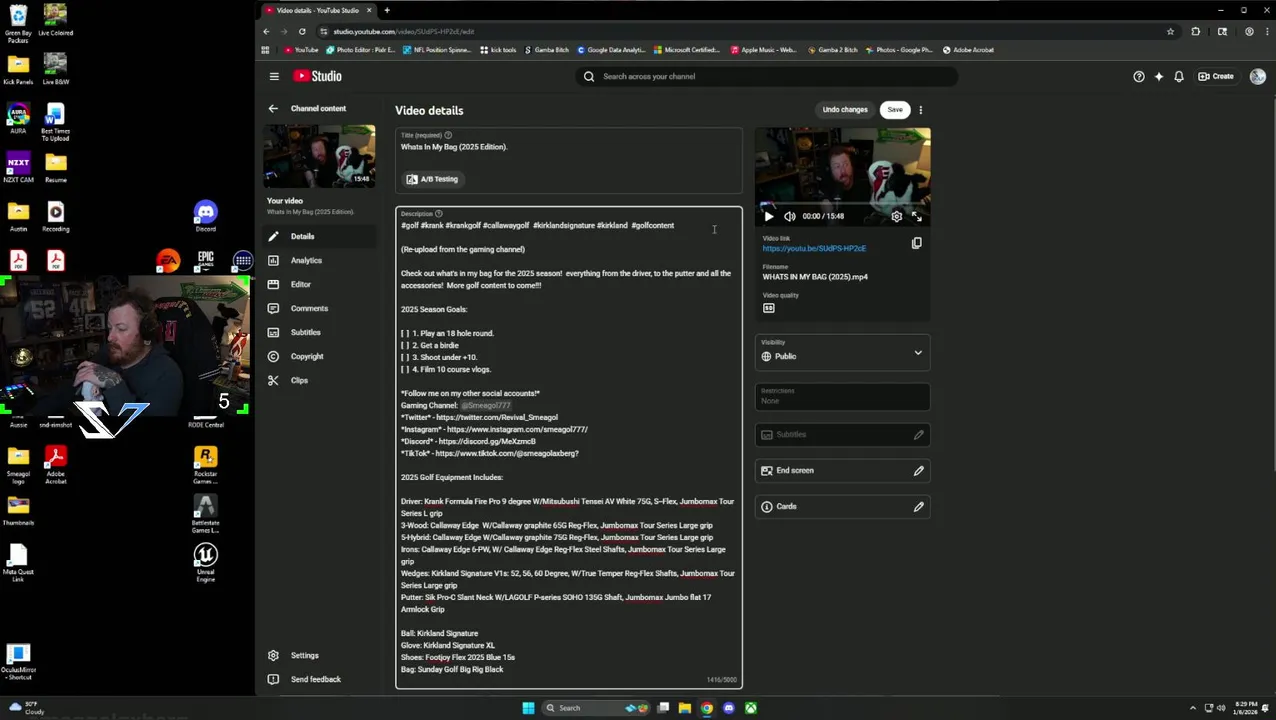The height and width of the screenshot is (720, 1276).
Task: Edit the Cards element
Action: [842, 506]
